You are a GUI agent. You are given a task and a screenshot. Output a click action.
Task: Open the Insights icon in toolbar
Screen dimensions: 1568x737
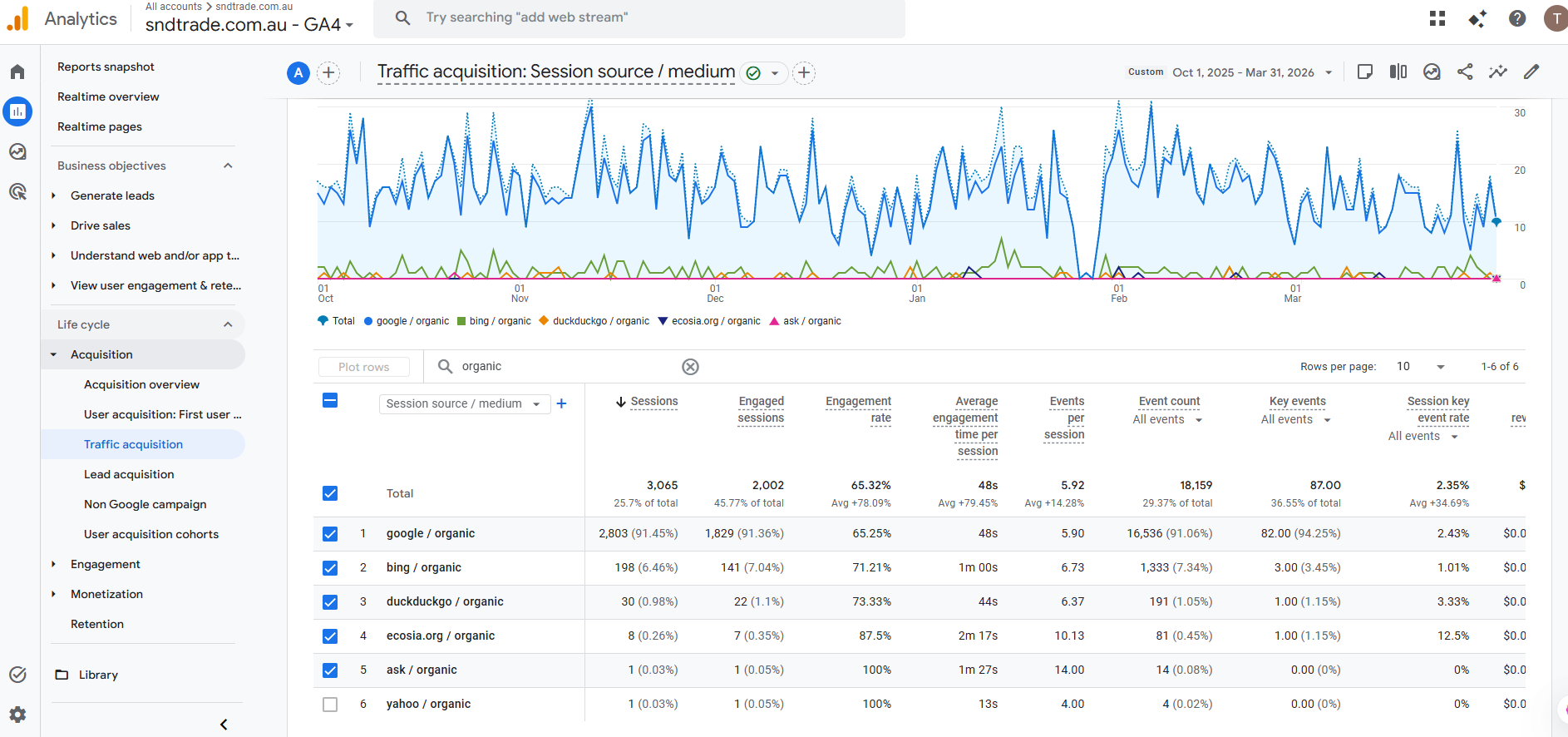[1432, 72]
